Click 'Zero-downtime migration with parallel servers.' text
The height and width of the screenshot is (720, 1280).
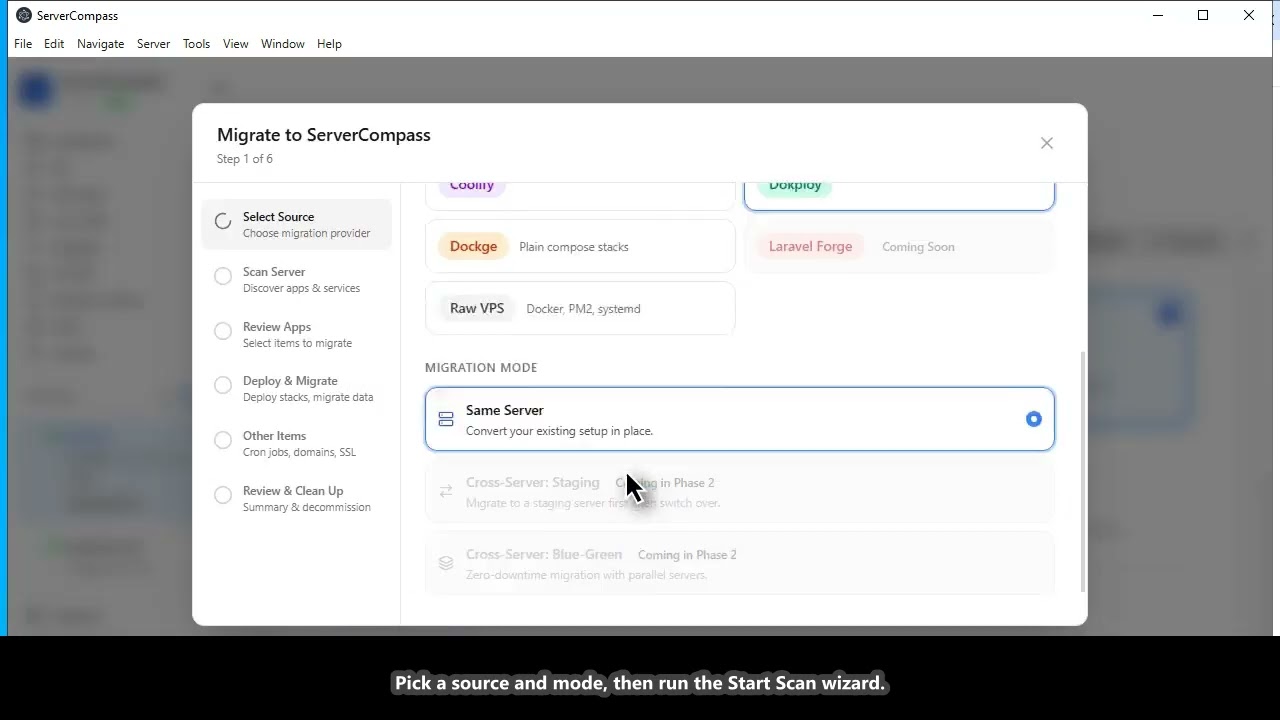point(586,575)
